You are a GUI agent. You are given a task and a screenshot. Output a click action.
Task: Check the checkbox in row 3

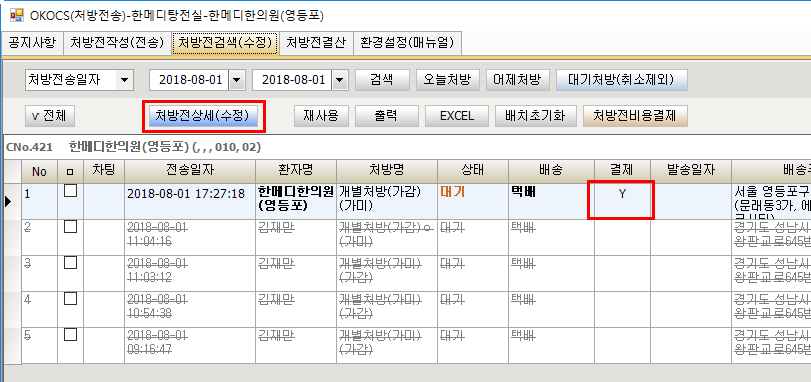click(70, 263)
